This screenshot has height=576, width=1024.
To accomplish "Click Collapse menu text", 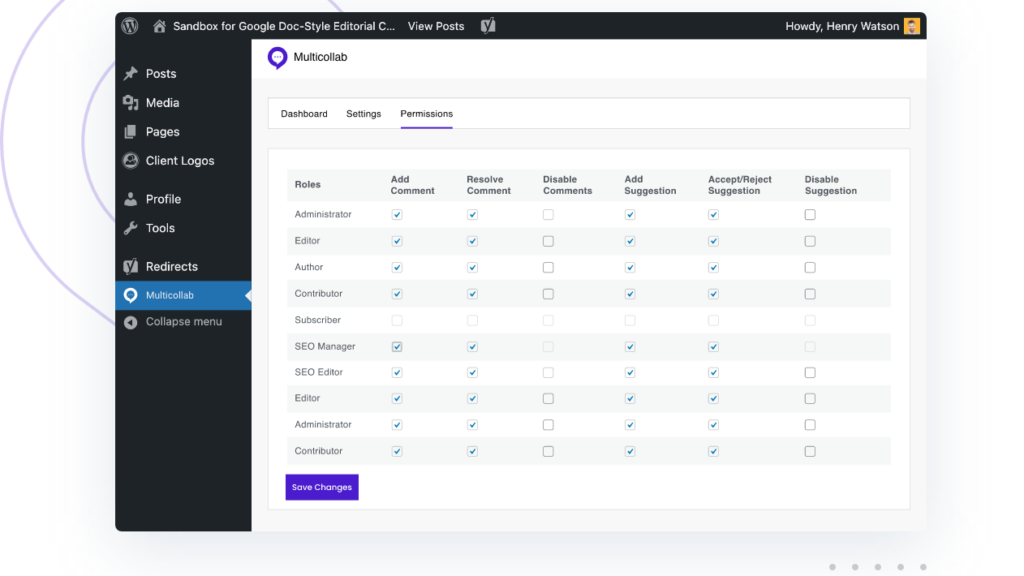I will tap(184, 321).
